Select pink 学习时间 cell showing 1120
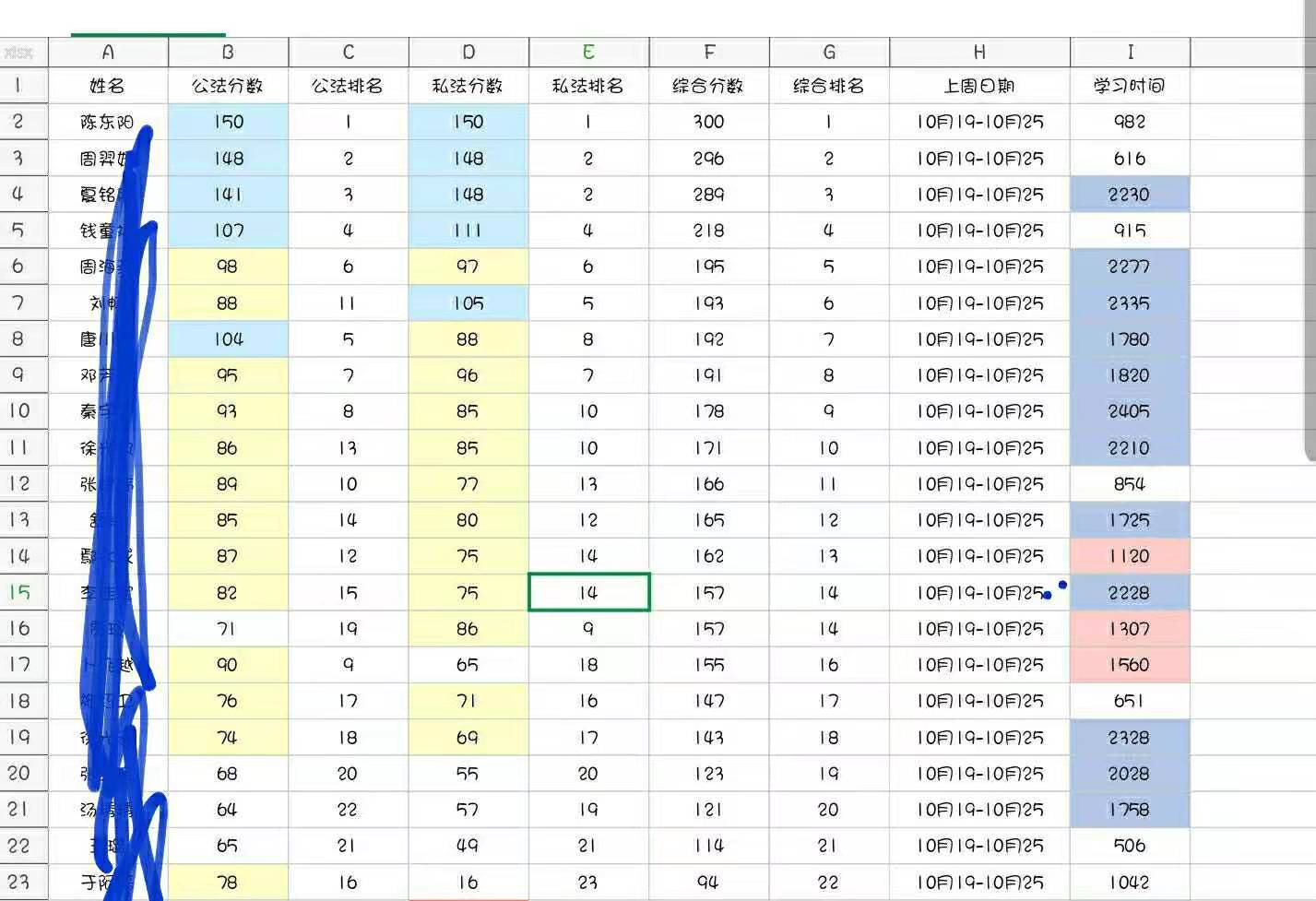Image resolution: width=1316 pixels, height=901 pixels. coord(1130,556)
